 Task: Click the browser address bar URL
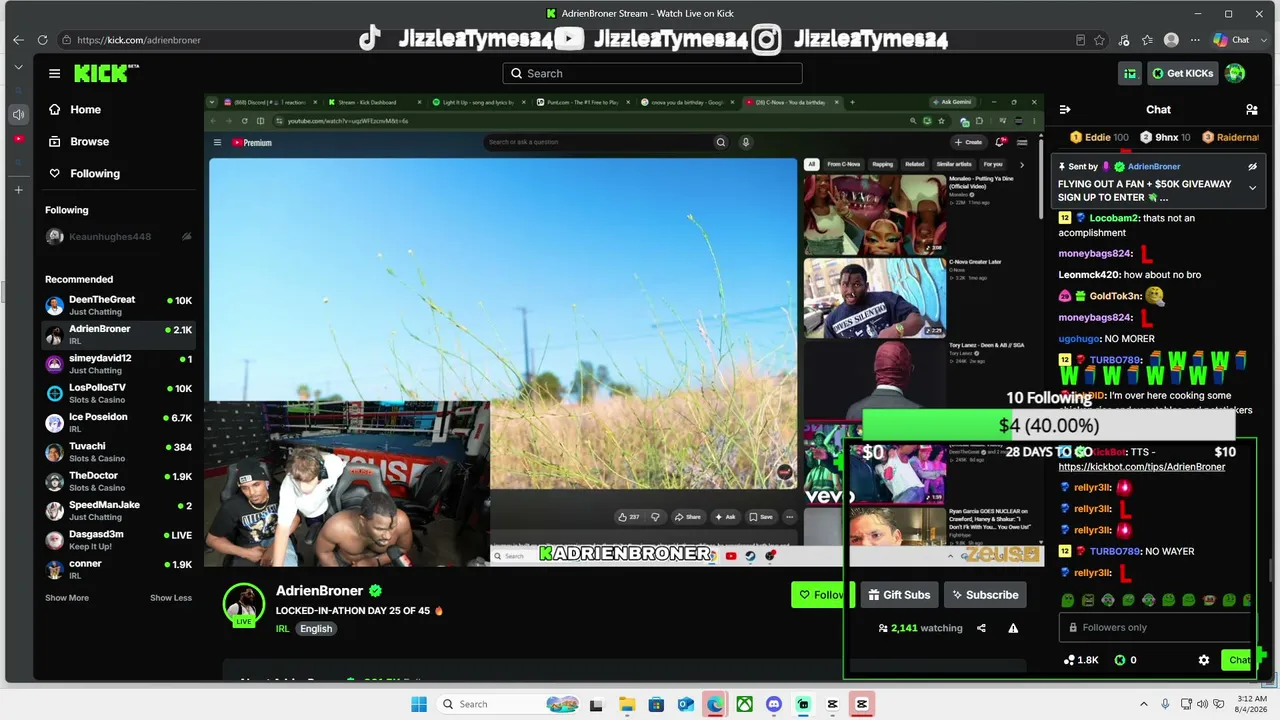(x=139, y=40)
